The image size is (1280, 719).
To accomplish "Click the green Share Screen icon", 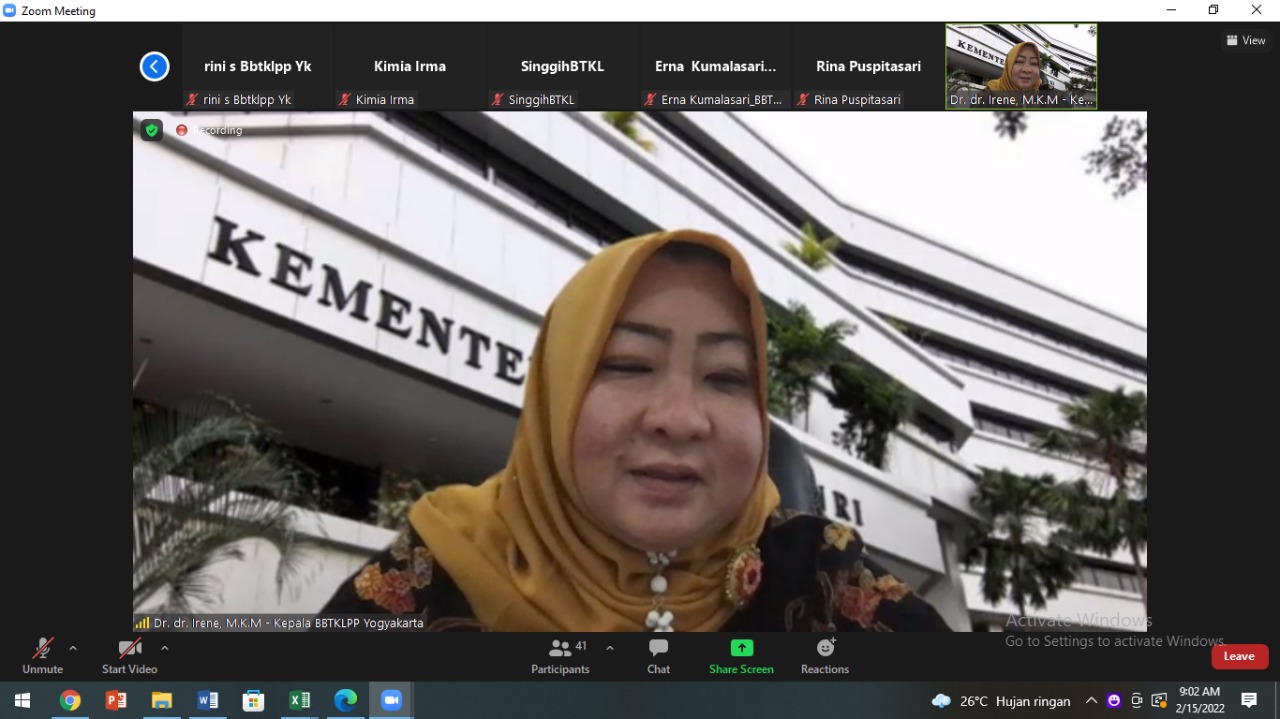I will tap(741, 648).
